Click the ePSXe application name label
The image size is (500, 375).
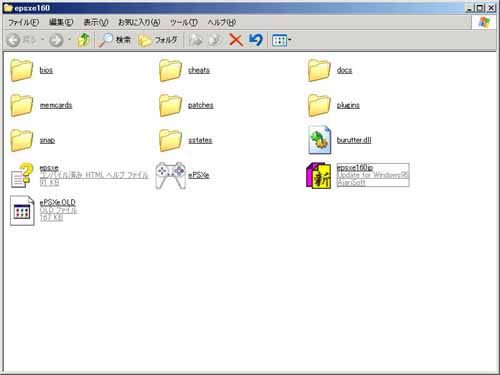[x=199, y=175]
